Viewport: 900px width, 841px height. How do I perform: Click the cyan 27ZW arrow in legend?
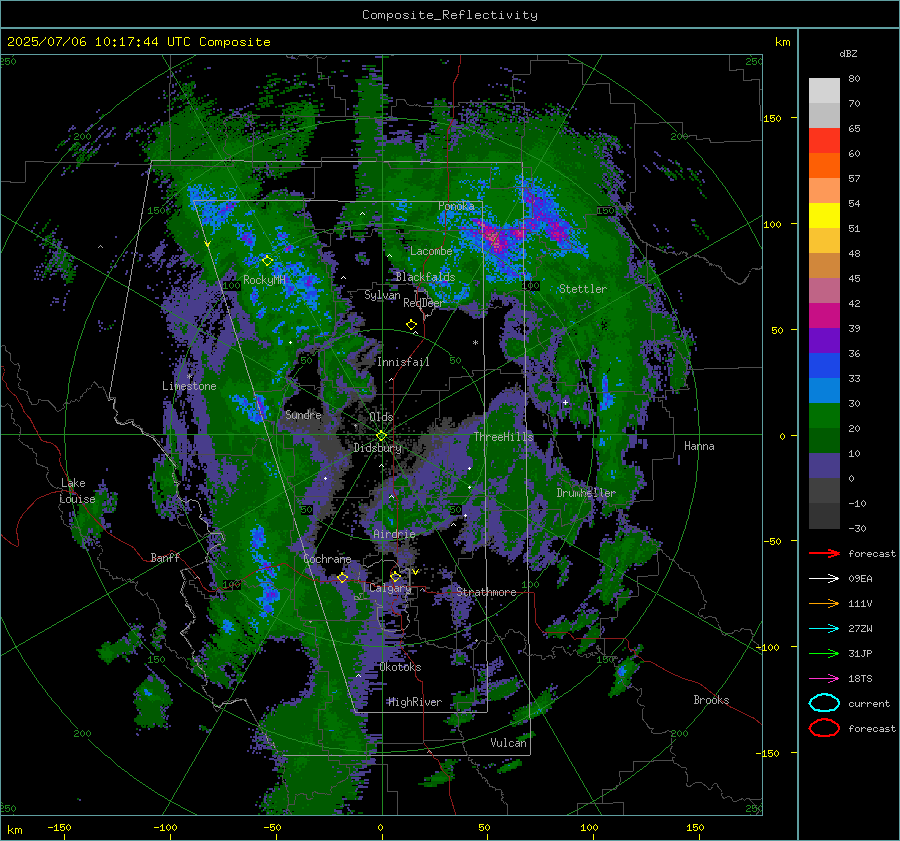click(824, 629)
